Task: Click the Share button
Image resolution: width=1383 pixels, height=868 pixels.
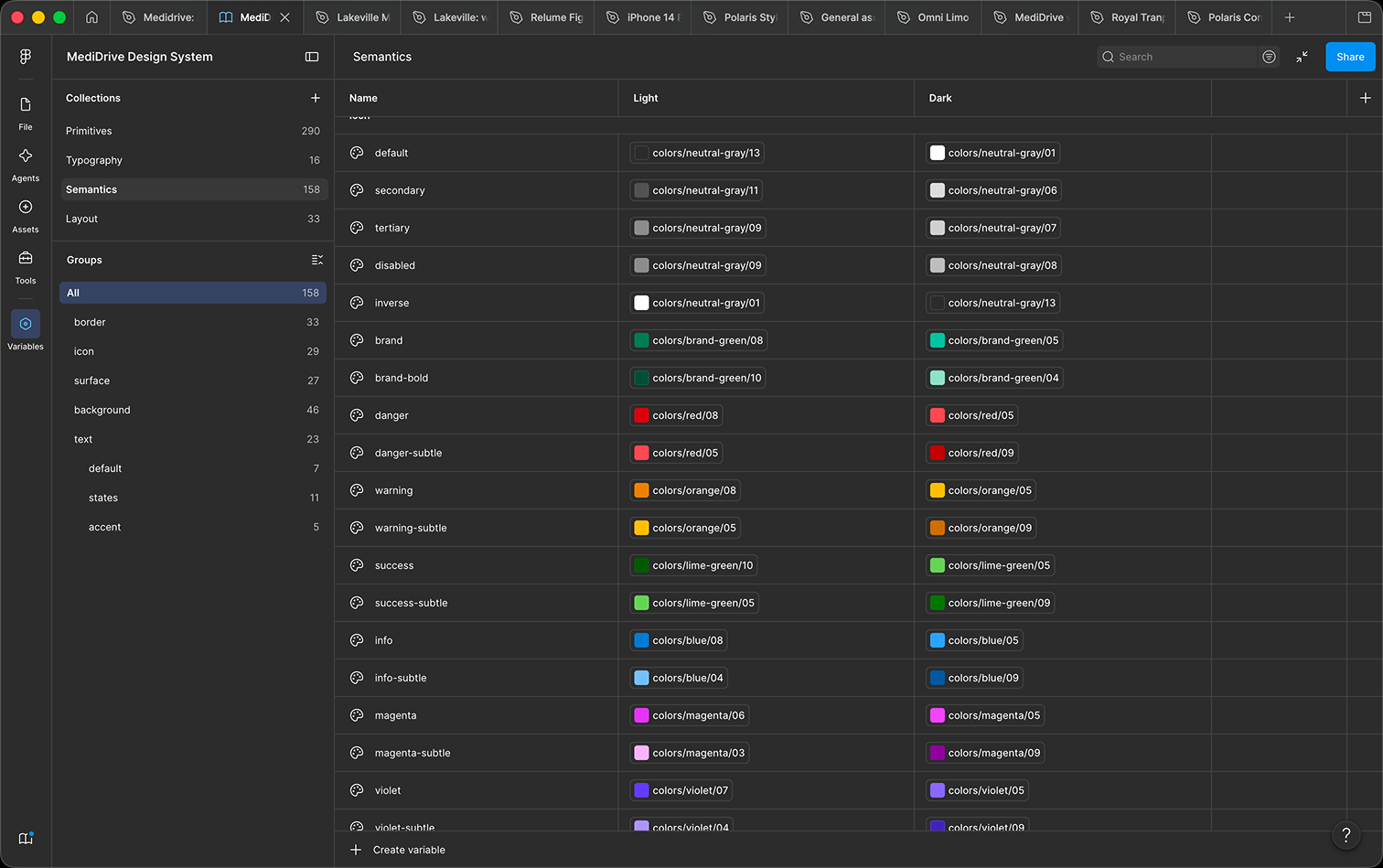Action: (1350, 57)
